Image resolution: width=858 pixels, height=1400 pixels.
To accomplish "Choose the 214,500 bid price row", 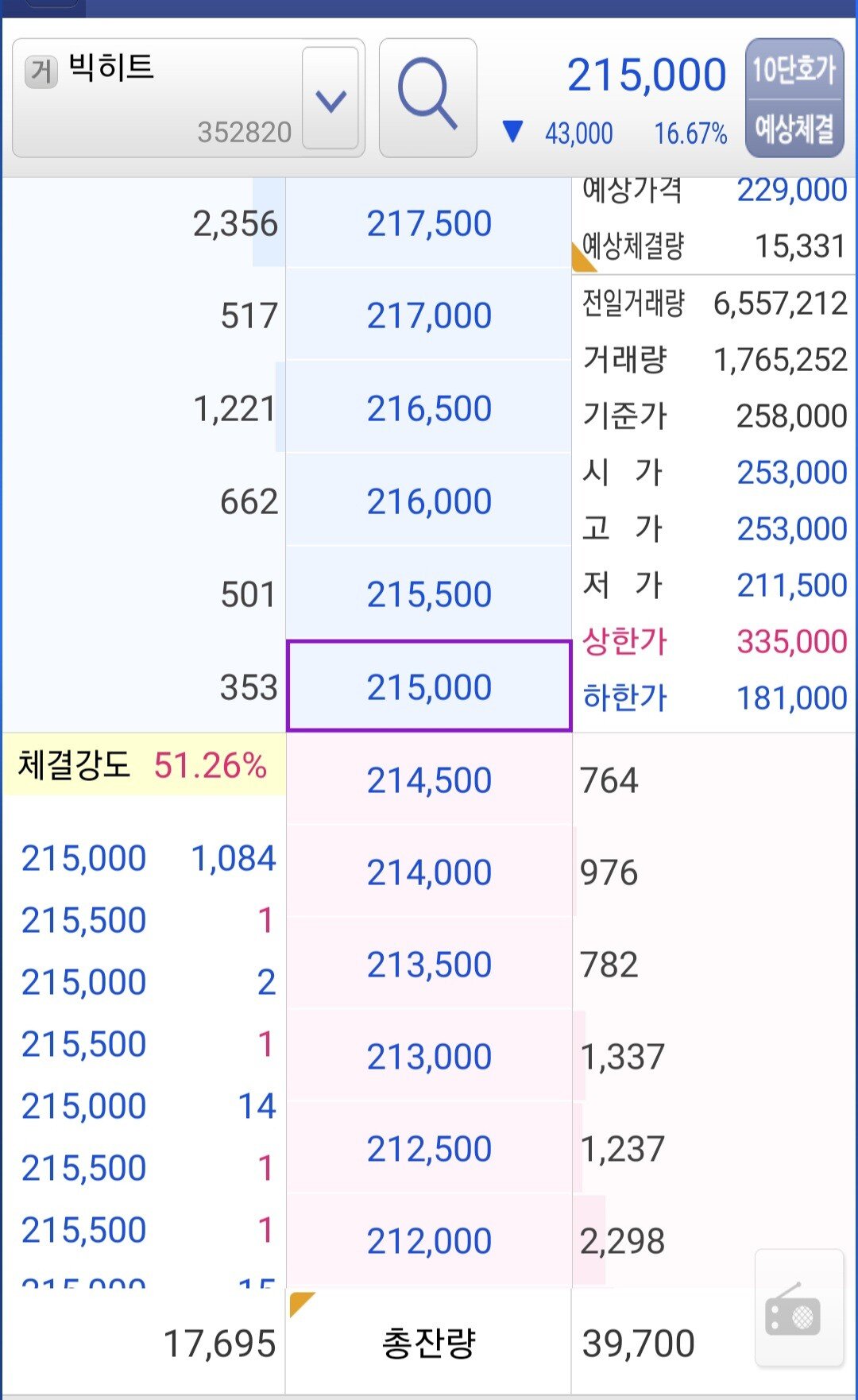I will [429, 779].
